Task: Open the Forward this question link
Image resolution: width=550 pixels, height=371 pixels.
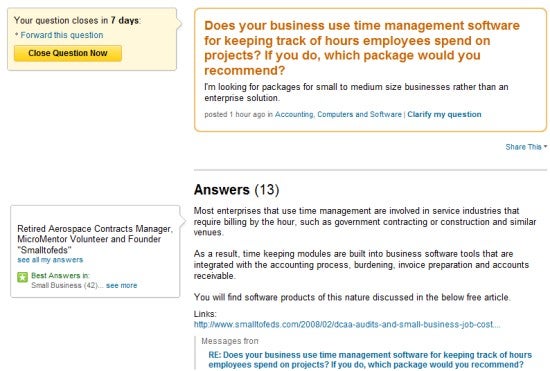Action: click(62, 35)
